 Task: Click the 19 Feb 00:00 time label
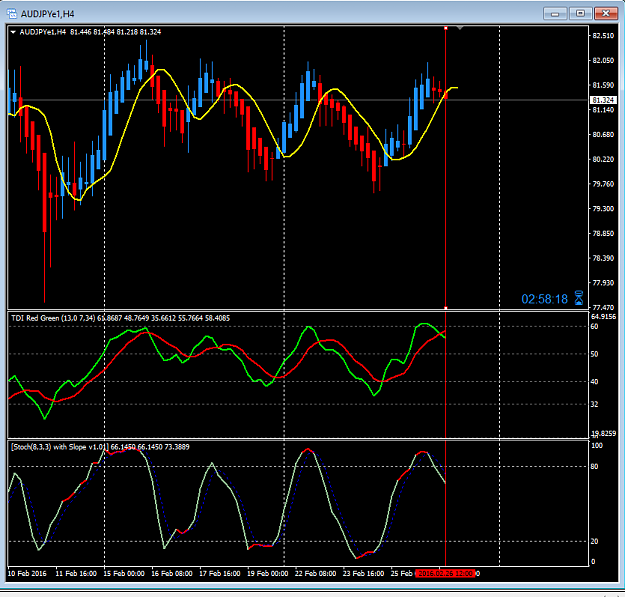(x=267, y=573)
